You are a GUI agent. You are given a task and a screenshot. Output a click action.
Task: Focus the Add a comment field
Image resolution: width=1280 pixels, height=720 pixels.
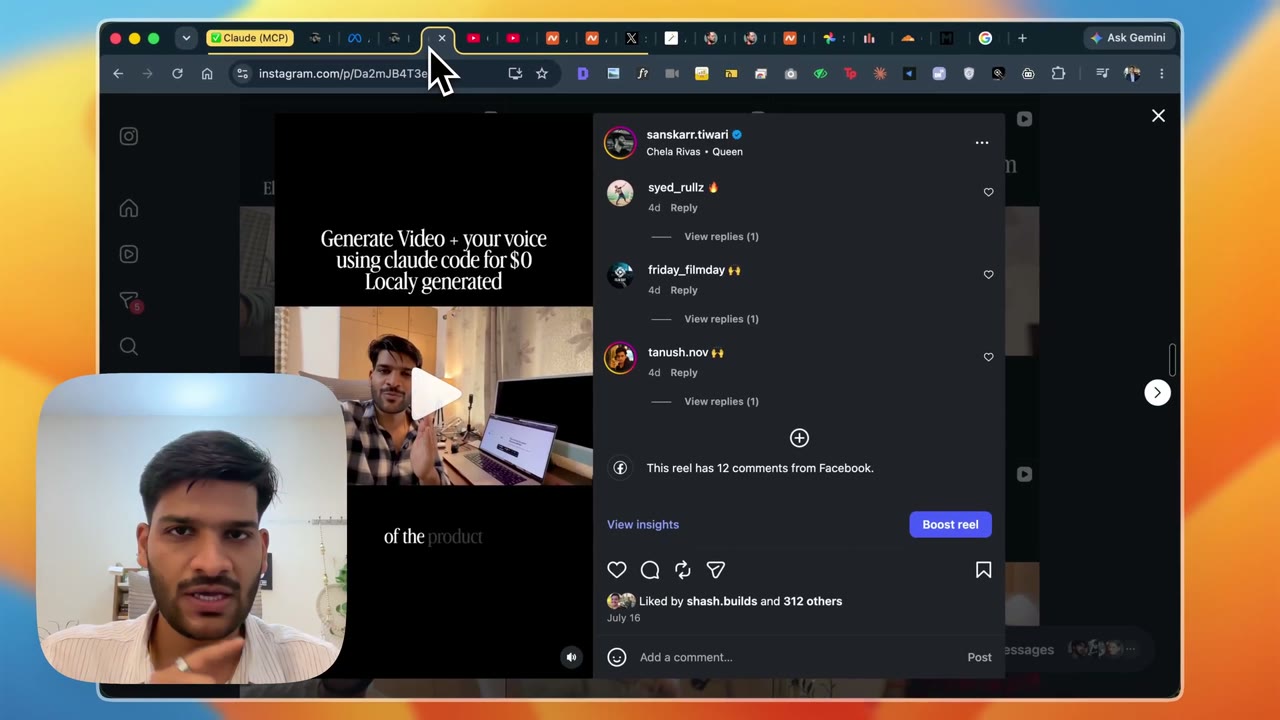798,657
